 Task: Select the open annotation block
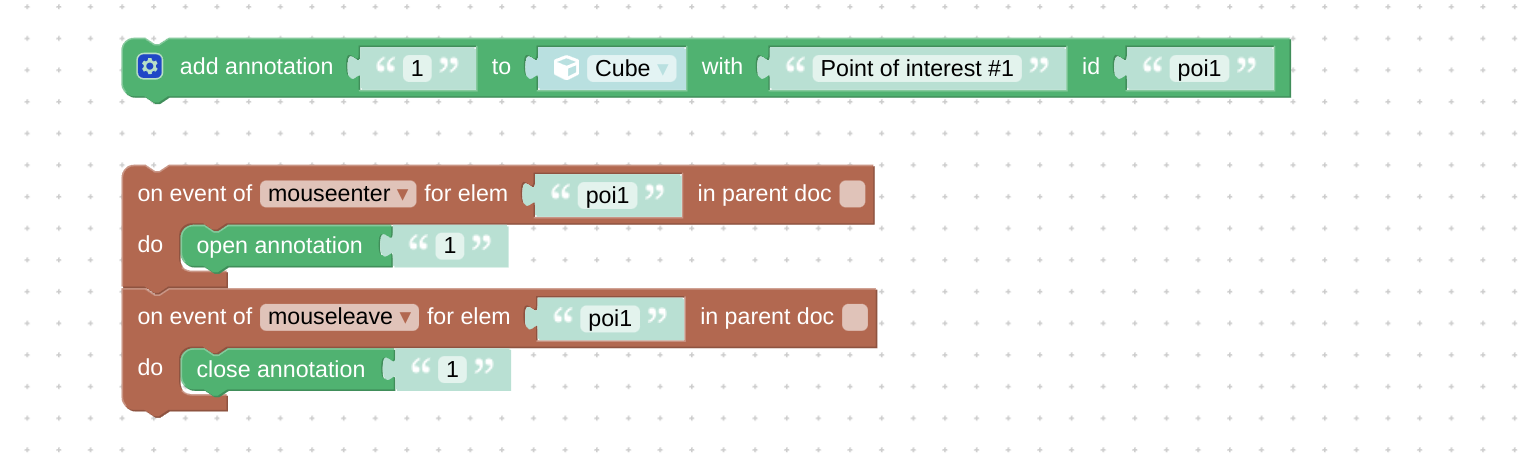279,246
